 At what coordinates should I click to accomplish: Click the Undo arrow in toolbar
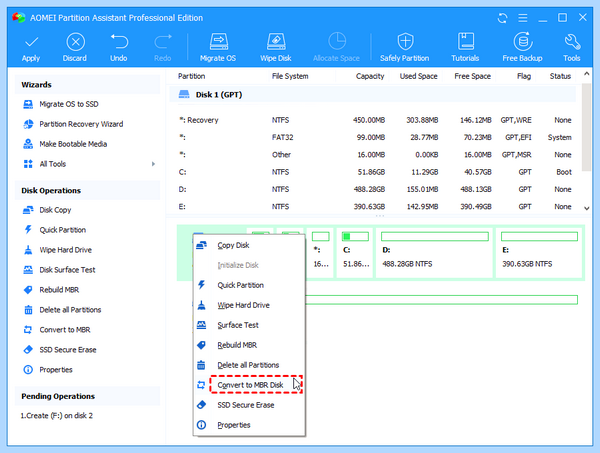[x=119, y=48]
